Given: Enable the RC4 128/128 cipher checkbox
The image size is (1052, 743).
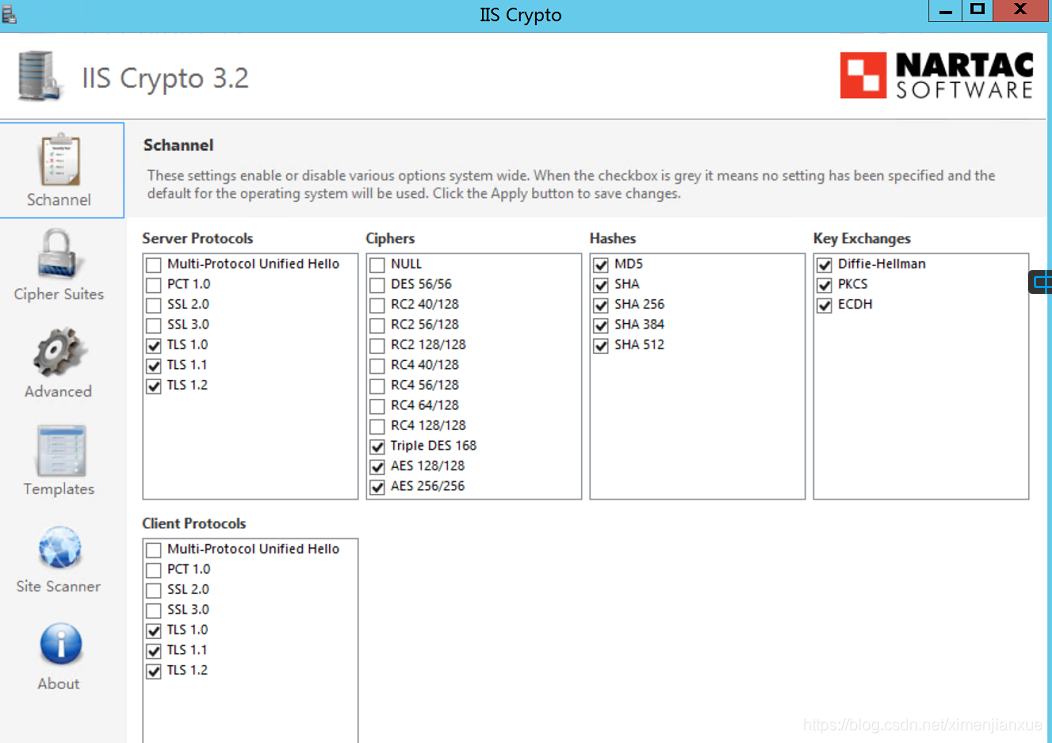Looking at the screenshot, I should click(377, 426).
